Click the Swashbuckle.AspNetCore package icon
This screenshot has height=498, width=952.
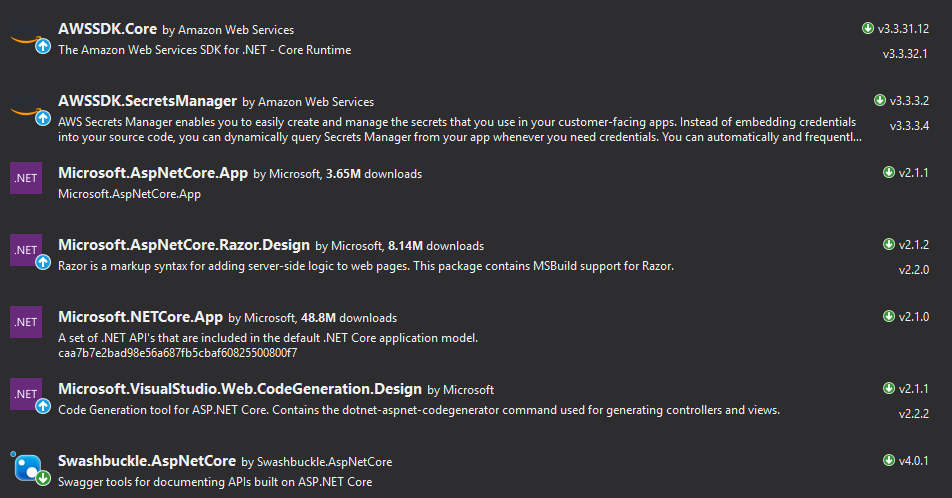(x=28, y=468)
